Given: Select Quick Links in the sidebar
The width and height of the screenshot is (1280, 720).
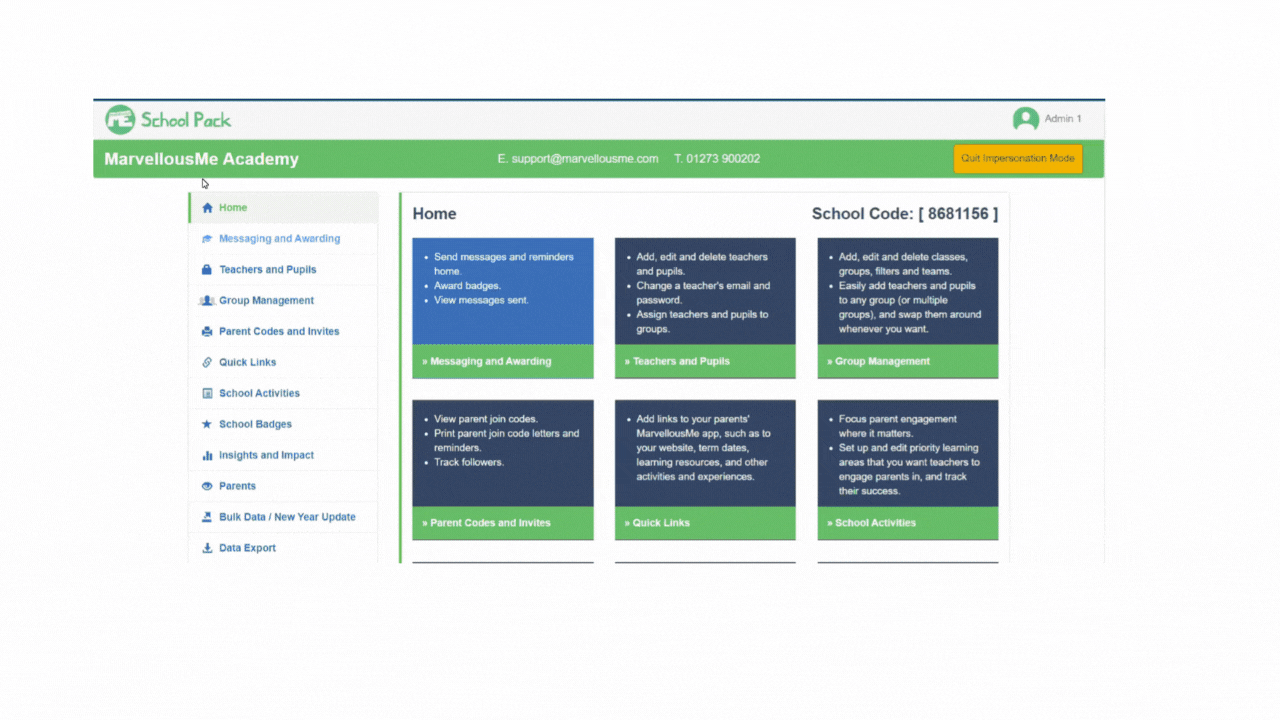Looking at the screenshot, I should click(284, 363).
